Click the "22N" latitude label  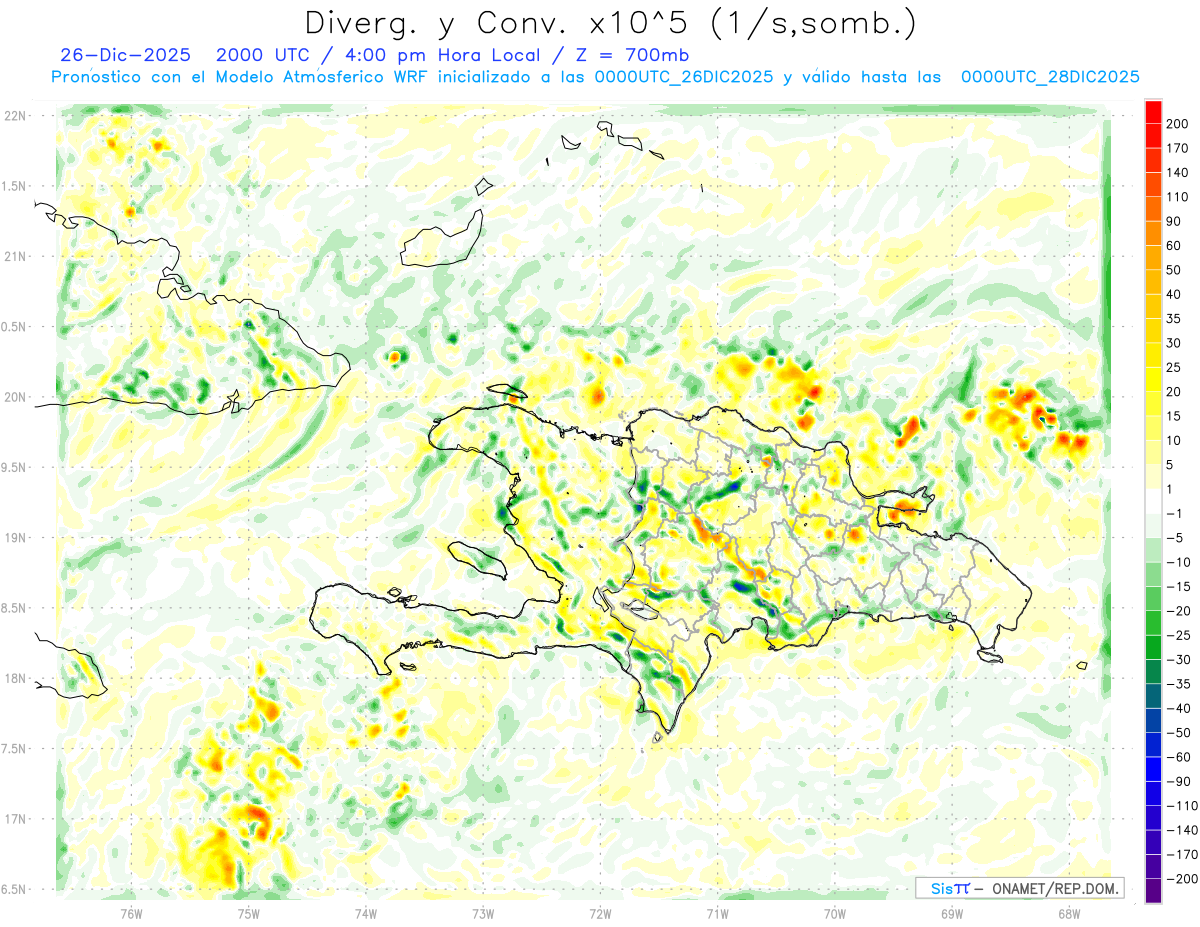tap(15, 116)
